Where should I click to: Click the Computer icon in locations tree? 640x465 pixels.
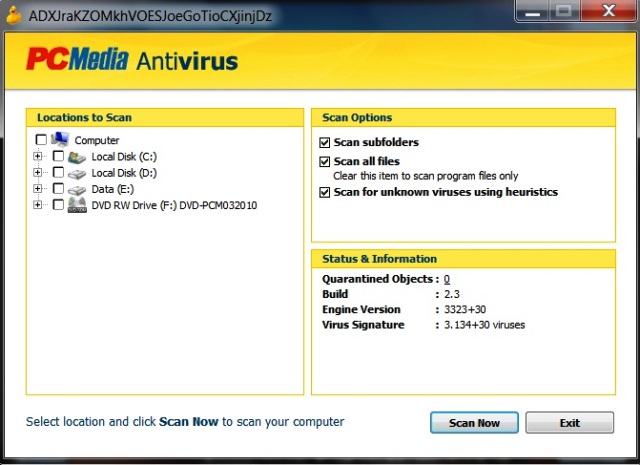pyautogui.click(x=59, y=140)
